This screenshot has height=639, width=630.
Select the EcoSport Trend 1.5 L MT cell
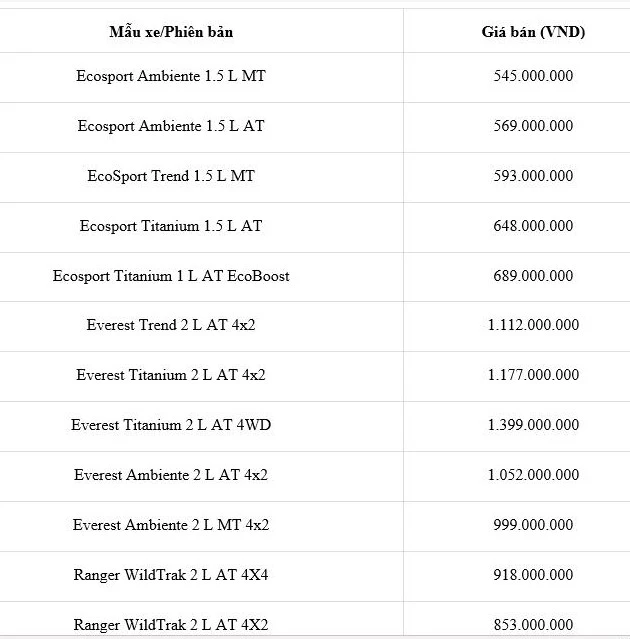[171, 176]
